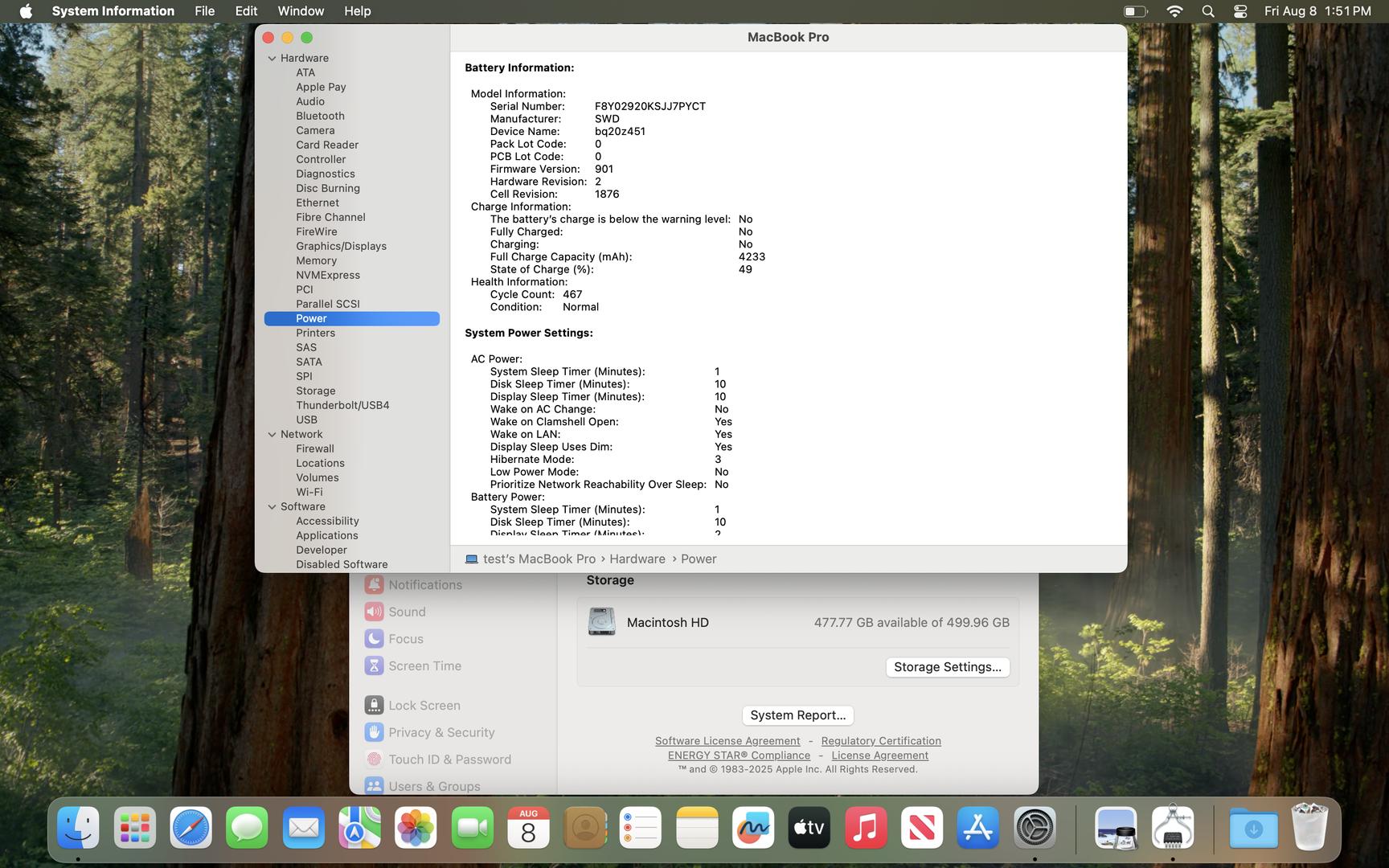Open the Help menu
The height and width of the screenshot is (868, 1389).
(358, 11)
